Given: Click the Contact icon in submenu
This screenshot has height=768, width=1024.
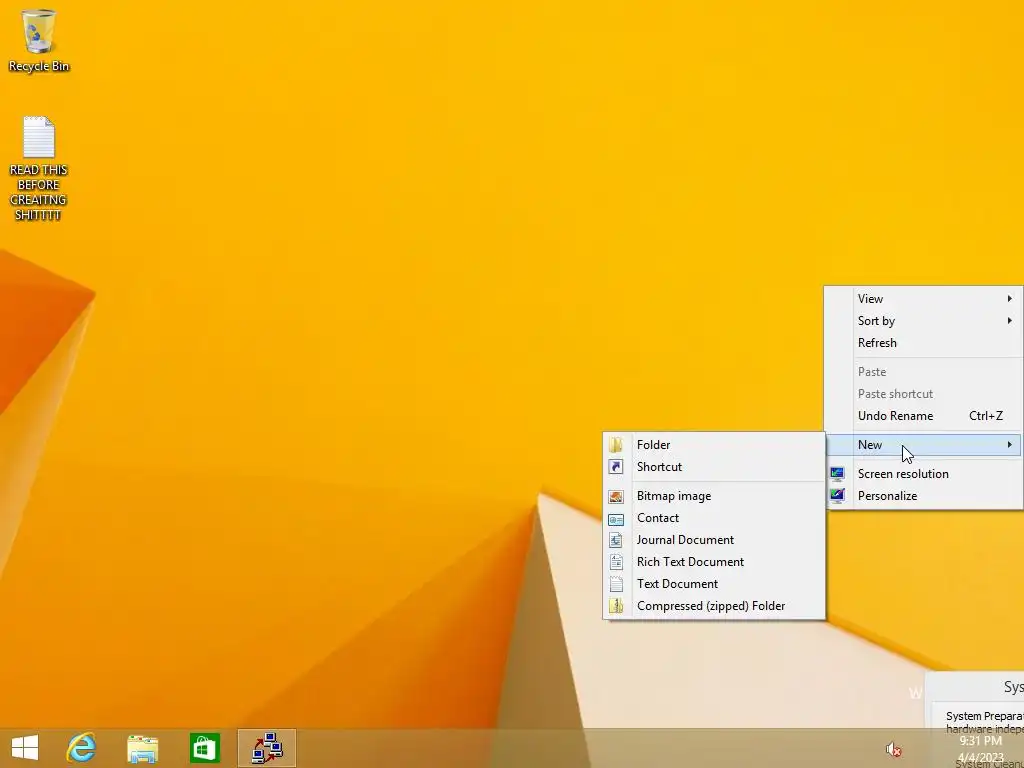Looking at the screenshot, I should click(x=615, y=519).
